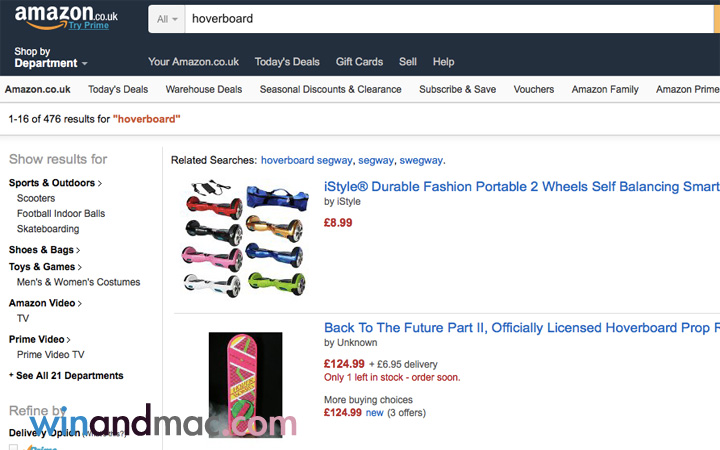This screenshot has width=720, height=450.
Task: Open the Back To The Future hoverboard image
Action: (245, 385)
